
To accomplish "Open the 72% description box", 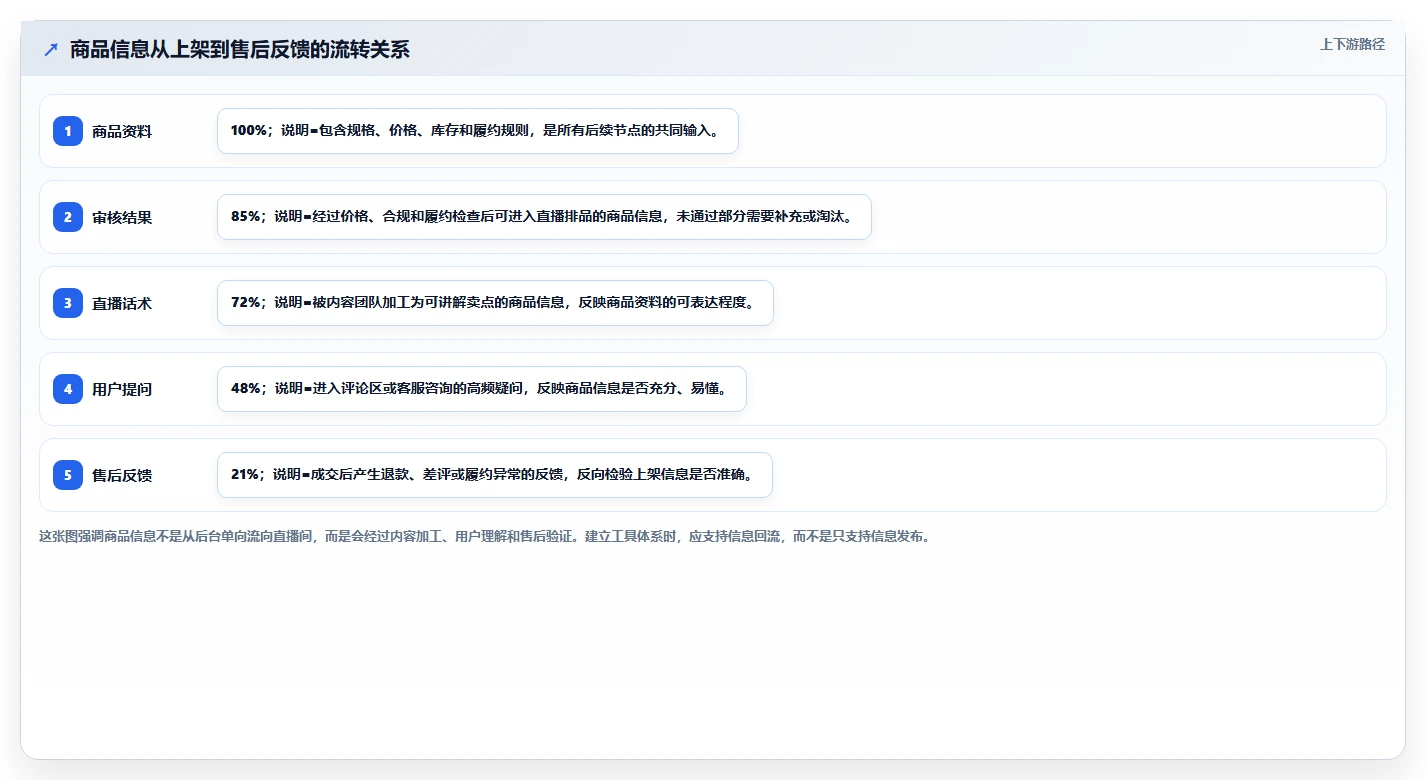I will pyautogui.click(x=495, y=303).
